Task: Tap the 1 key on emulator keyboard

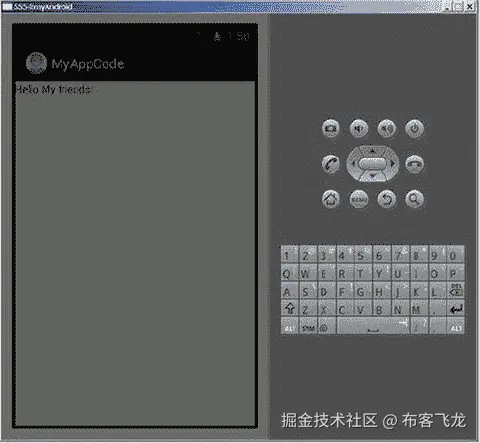Action: 289,255
